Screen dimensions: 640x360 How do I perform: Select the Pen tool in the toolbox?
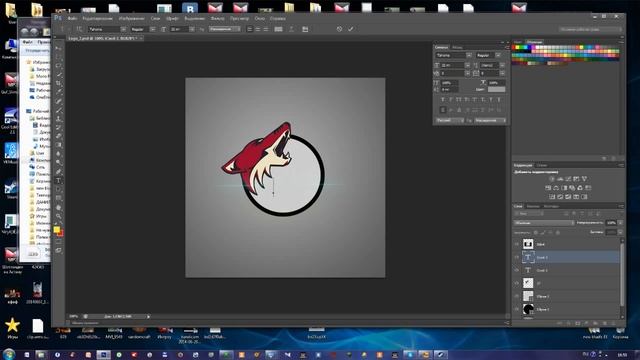pos(59,172)
